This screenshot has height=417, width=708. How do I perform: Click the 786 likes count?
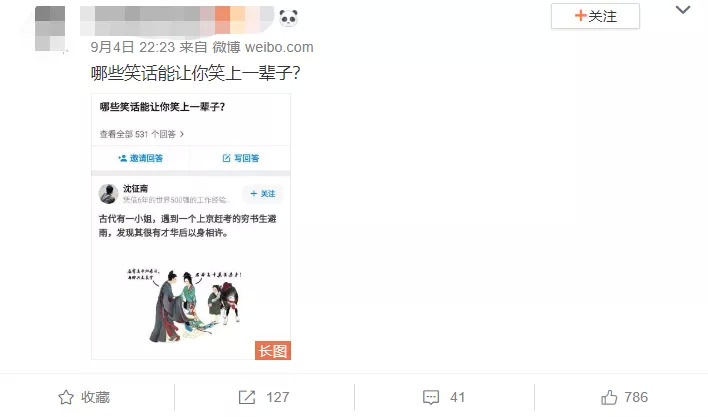click(636, 397)
